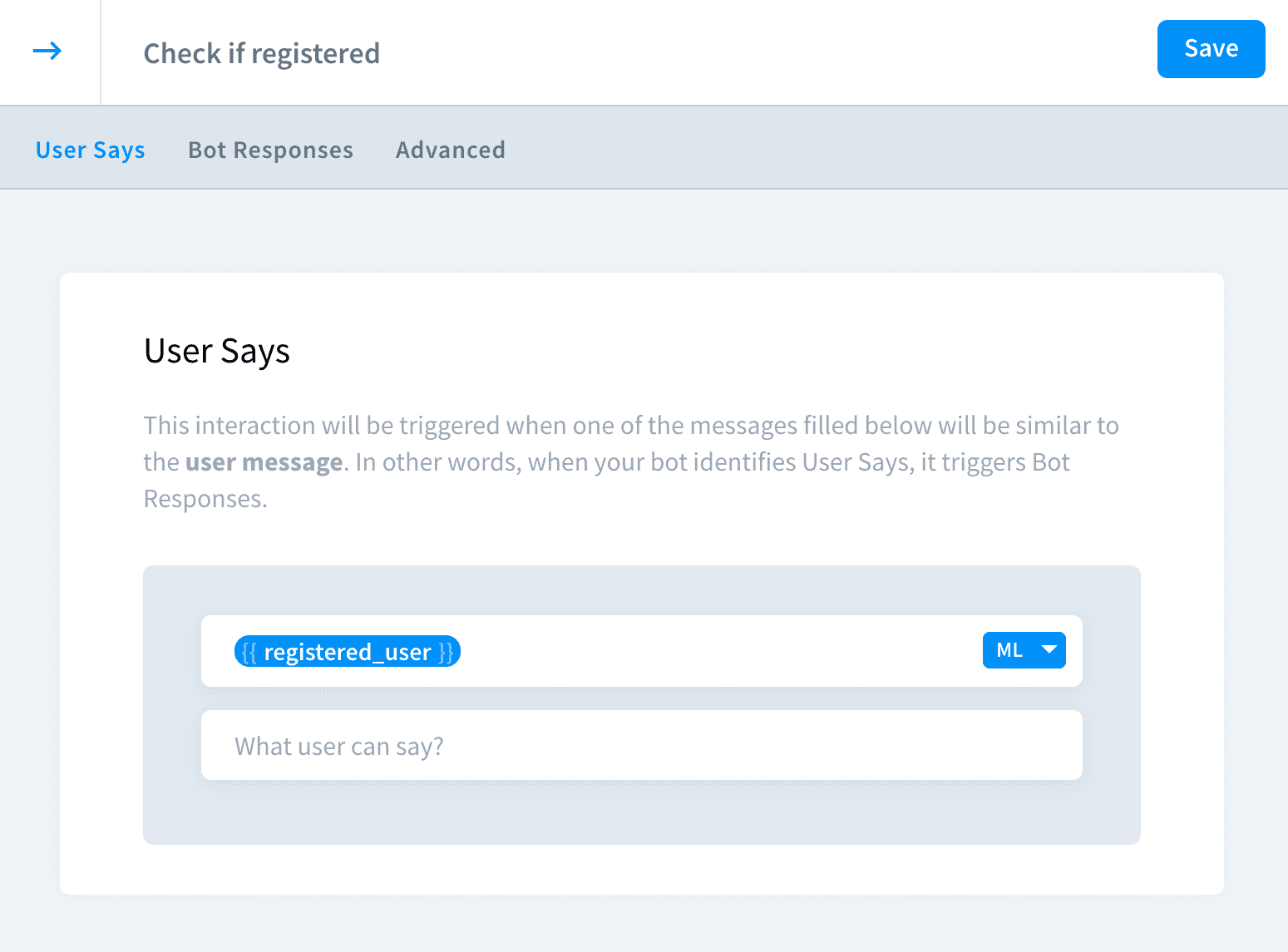Click the closing curly braces of entity tag
Screen dimensions: 1288x952
[447, 653]
